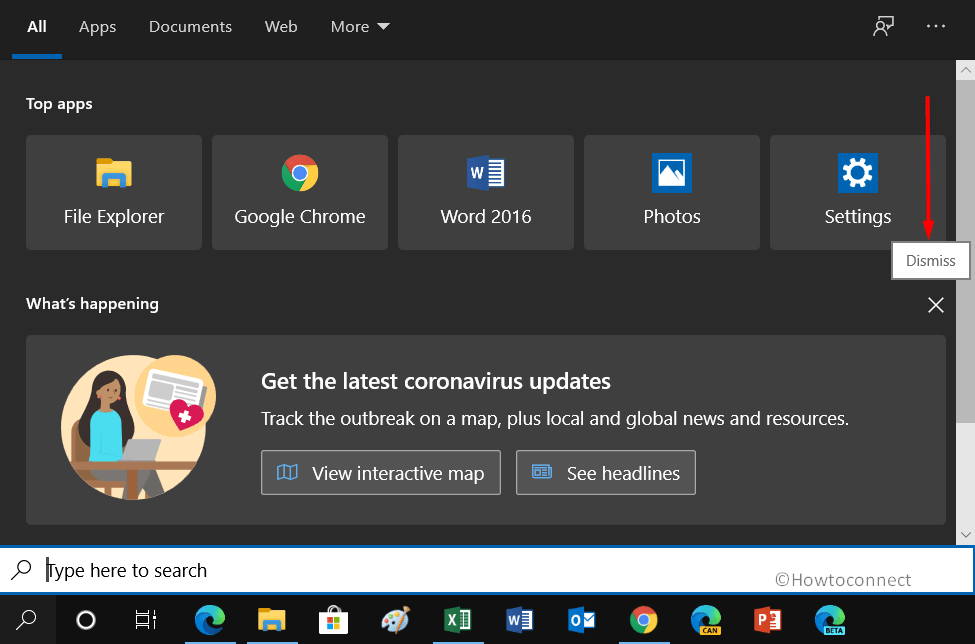
Task: Launch Google Chrome tile in Top apps
Action: click(300, 192)
